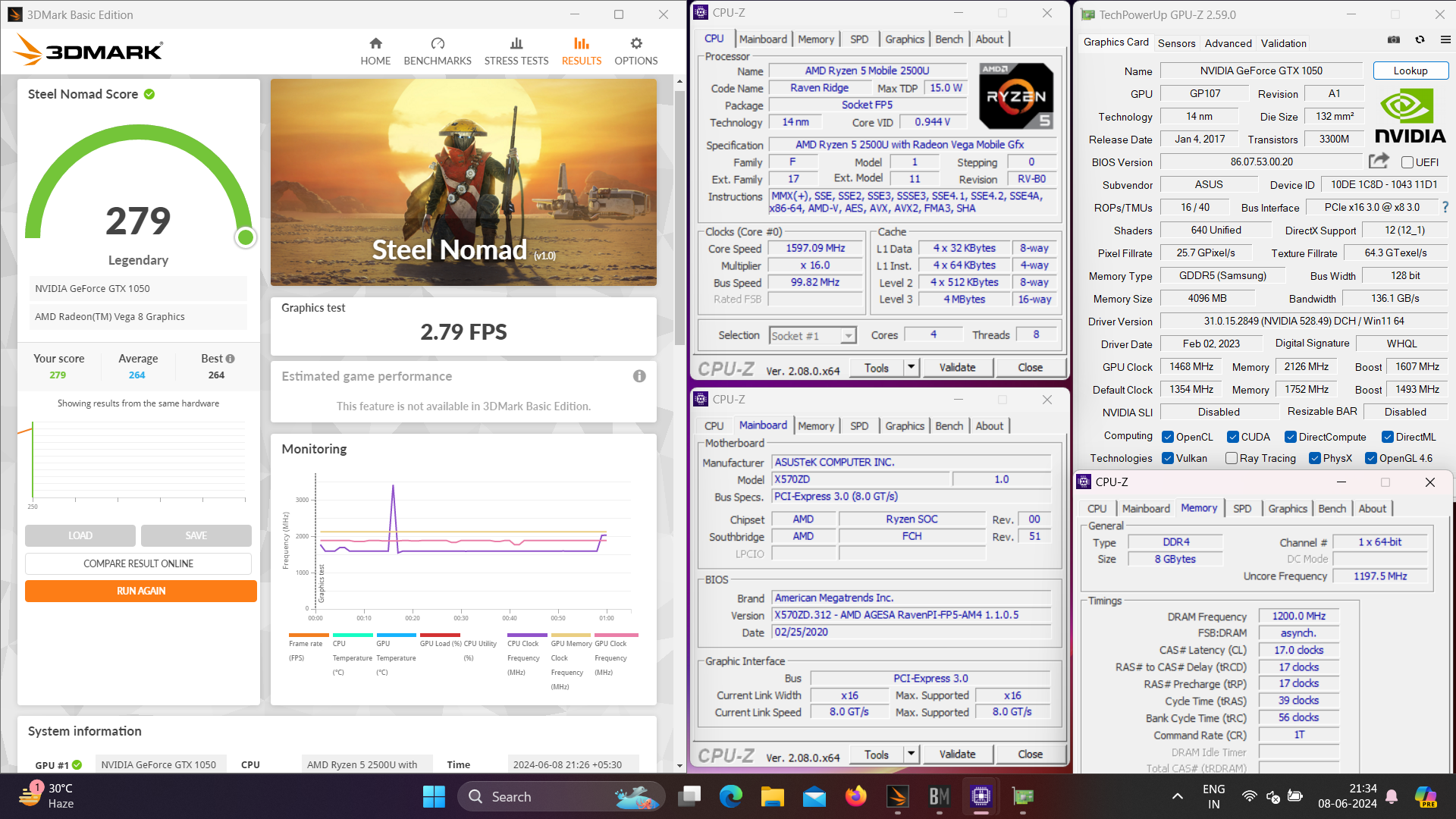Click NVIDIA logo in GPU-Z
Viewport: 1456px width, 819px height.
coord(1410,116)
